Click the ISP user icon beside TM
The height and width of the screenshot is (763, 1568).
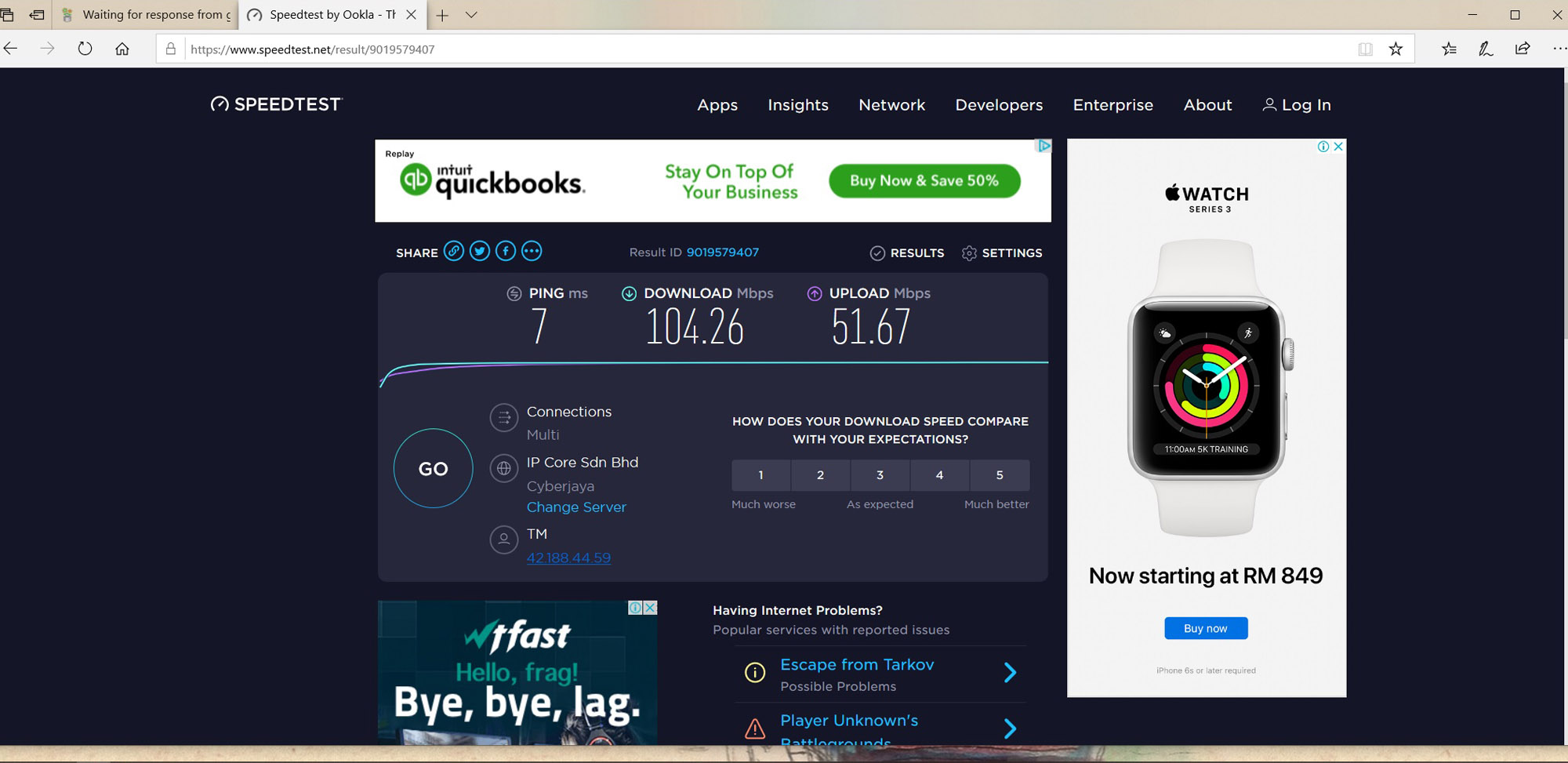pyautogui.click(x=504, y=540)
